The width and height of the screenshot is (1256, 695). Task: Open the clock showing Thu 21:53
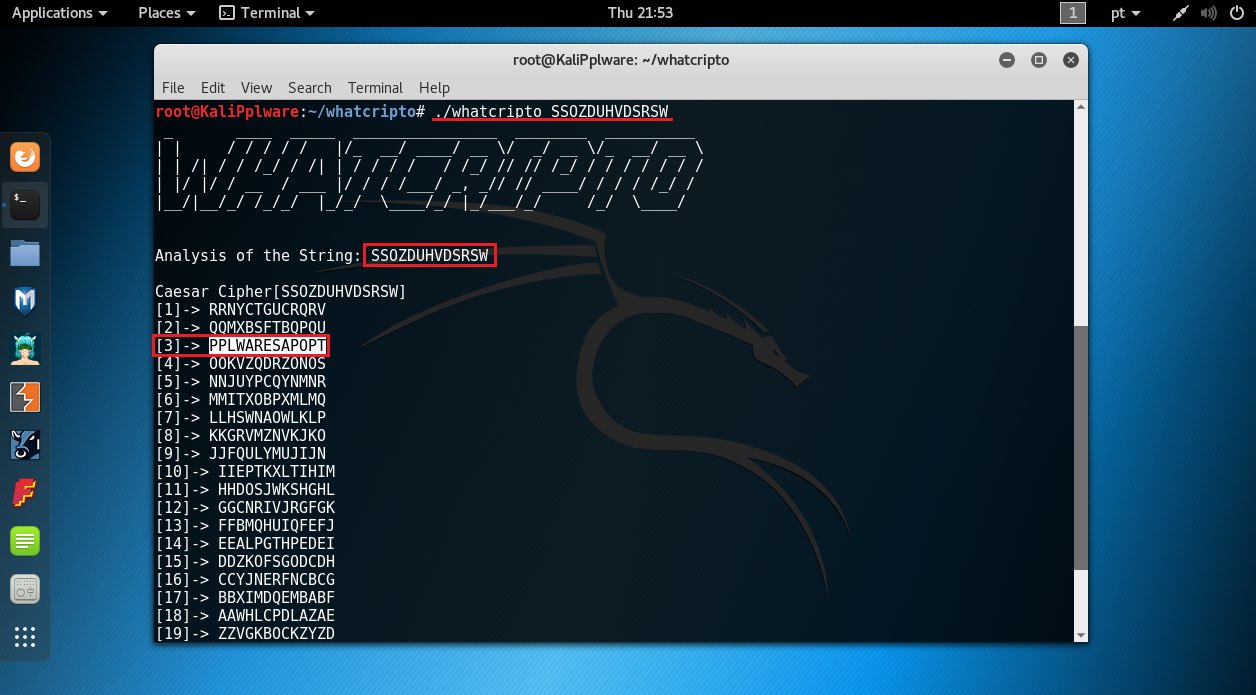(640, 13)
